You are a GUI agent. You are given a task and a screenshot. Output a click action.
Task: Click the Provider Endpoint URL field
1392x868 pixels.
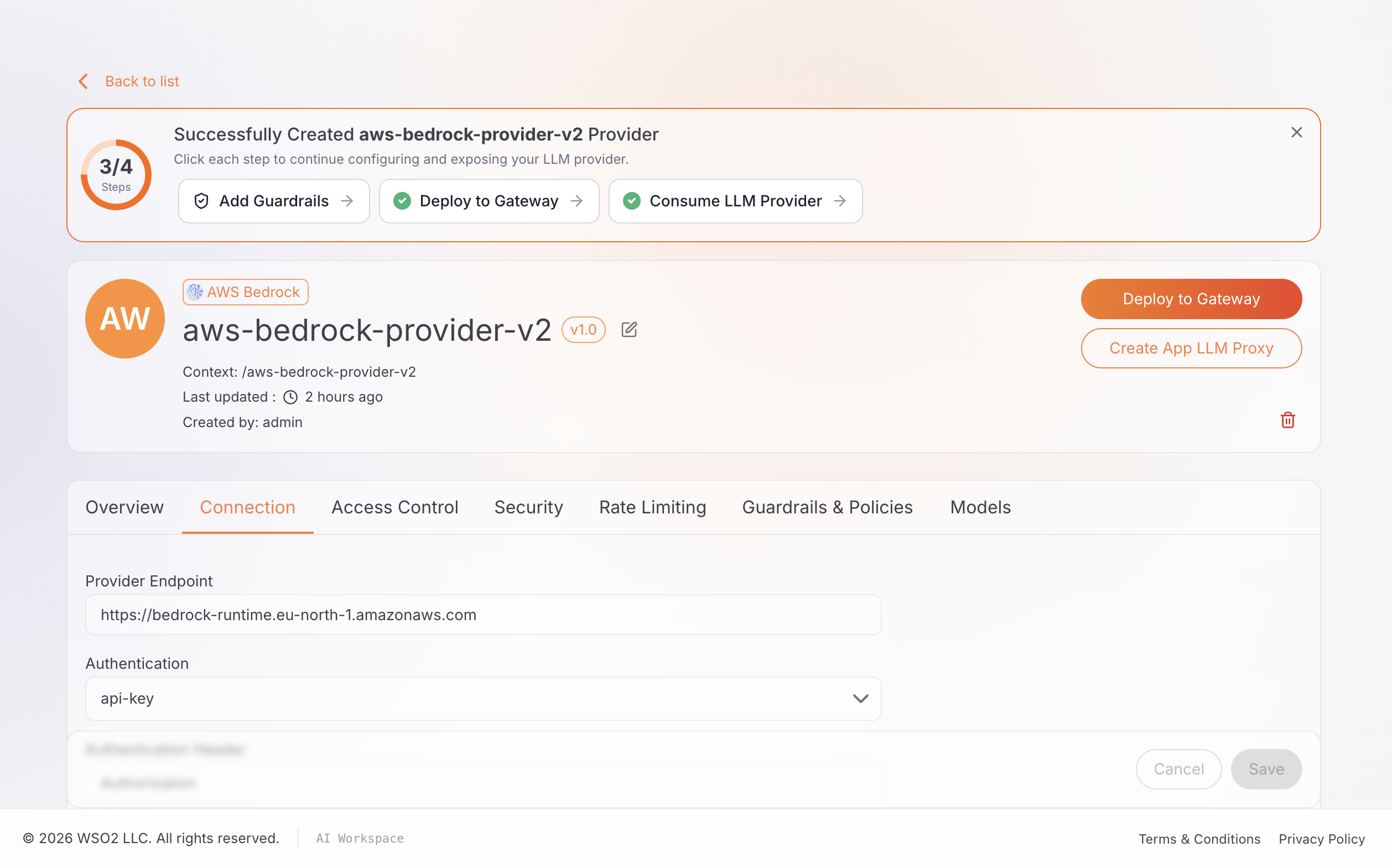click(x=484, y=615)
